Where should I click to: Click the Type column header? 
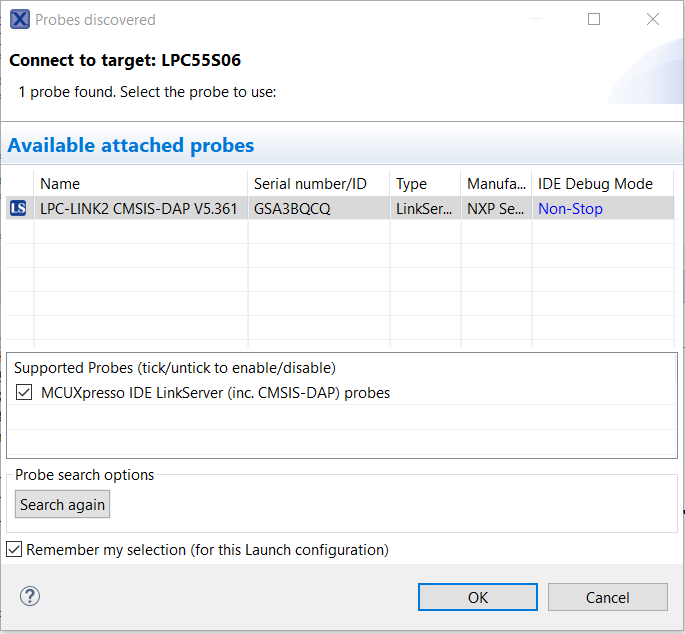[424, 184]
